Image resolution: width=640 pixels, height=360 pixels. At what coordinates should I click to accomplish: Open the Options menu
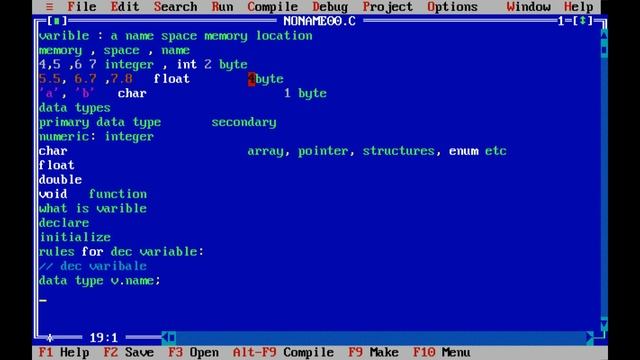click(x=452, y=7)
